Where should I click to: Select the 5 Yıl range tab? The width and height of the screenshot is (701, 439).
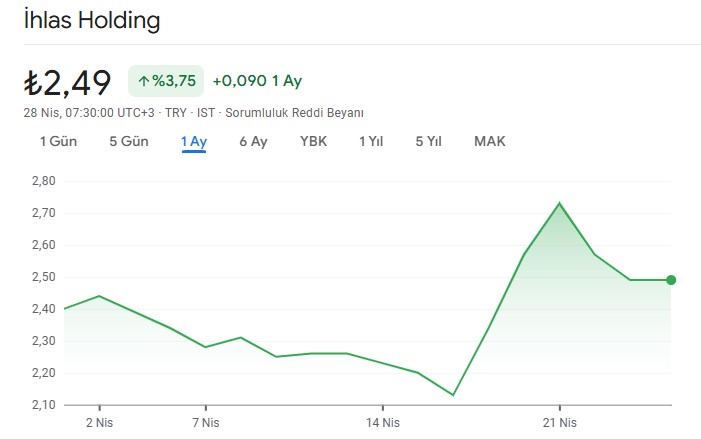pos(428,141)
